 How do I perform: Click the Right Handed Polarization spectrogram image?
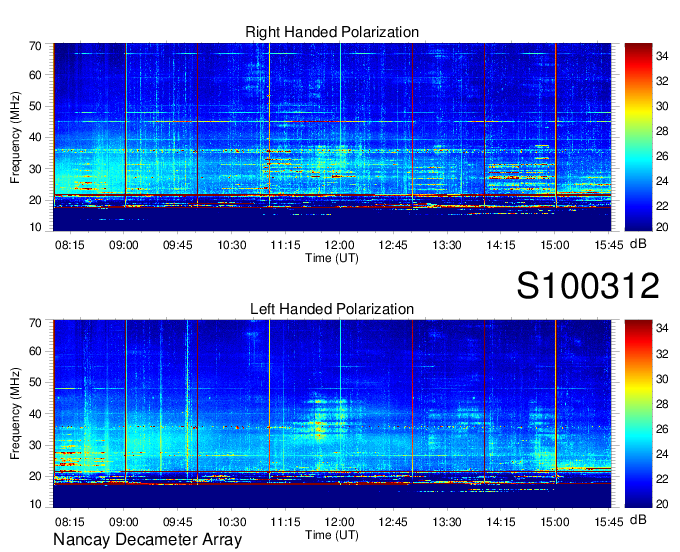(332, 137)
